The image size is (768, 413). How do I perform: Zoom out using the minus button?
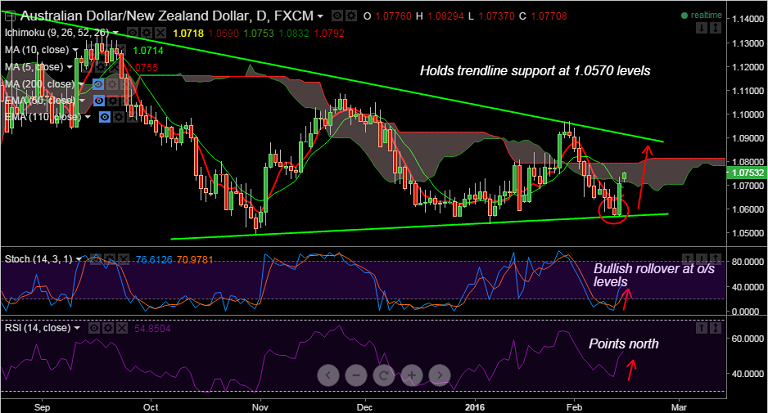click(356, 376)
